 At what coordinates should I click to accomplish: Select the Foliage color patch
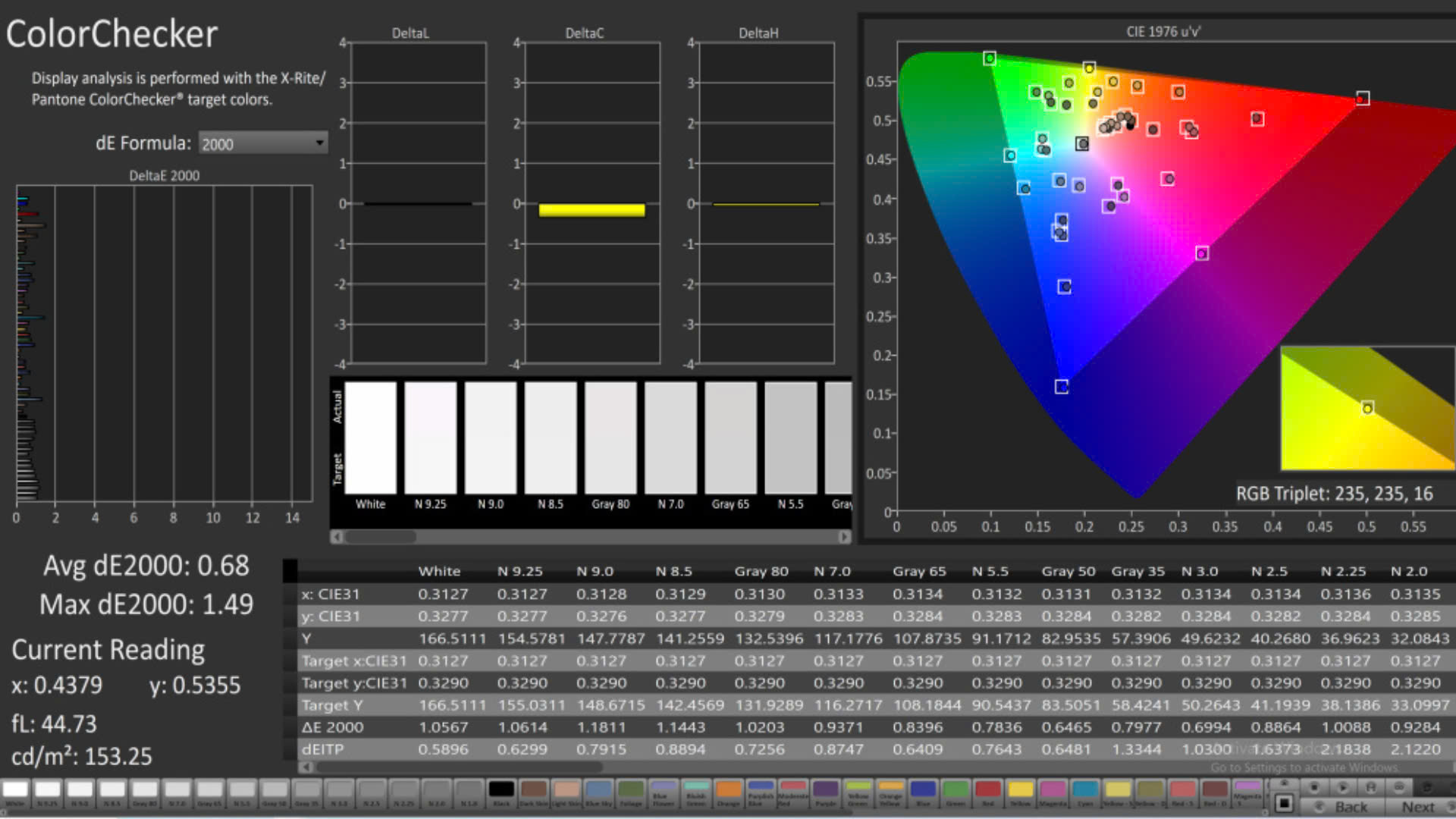[631, 790]
